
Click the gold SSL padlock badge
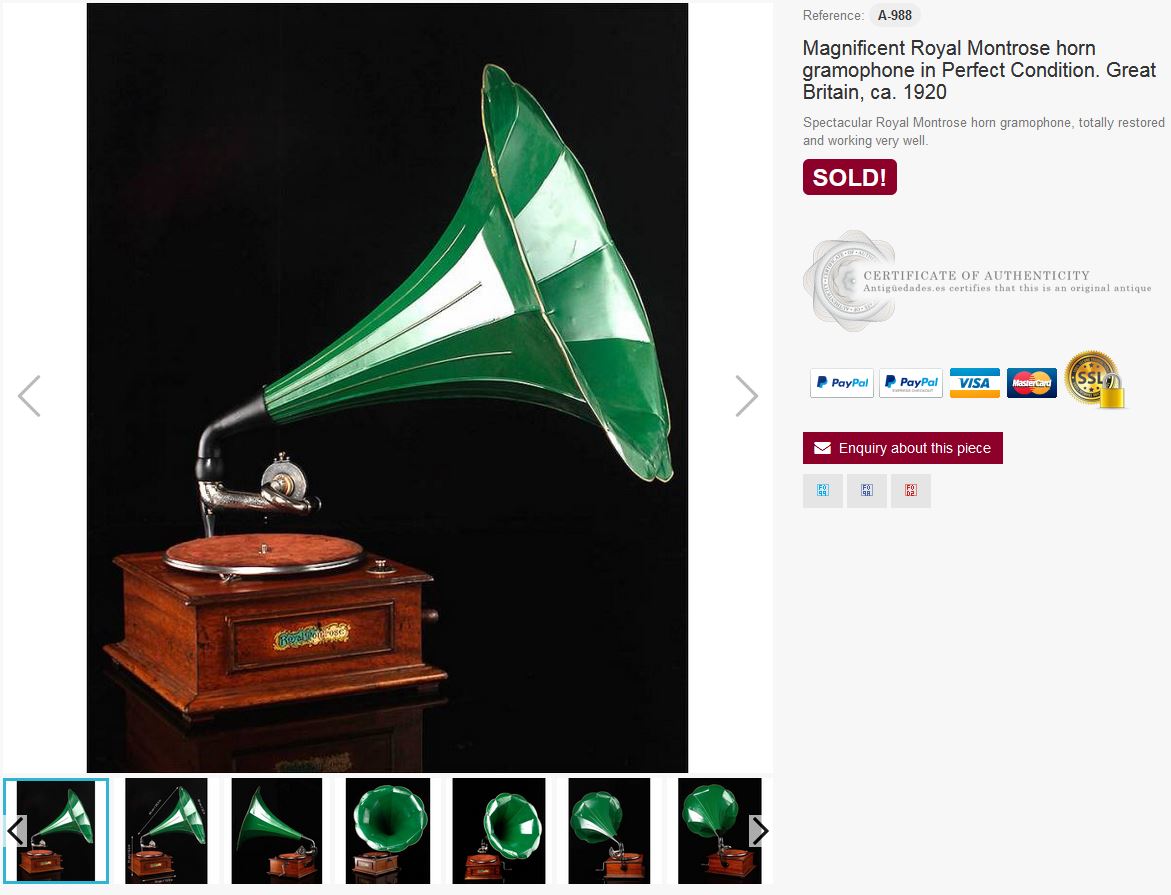click(x=1094, y=380)
